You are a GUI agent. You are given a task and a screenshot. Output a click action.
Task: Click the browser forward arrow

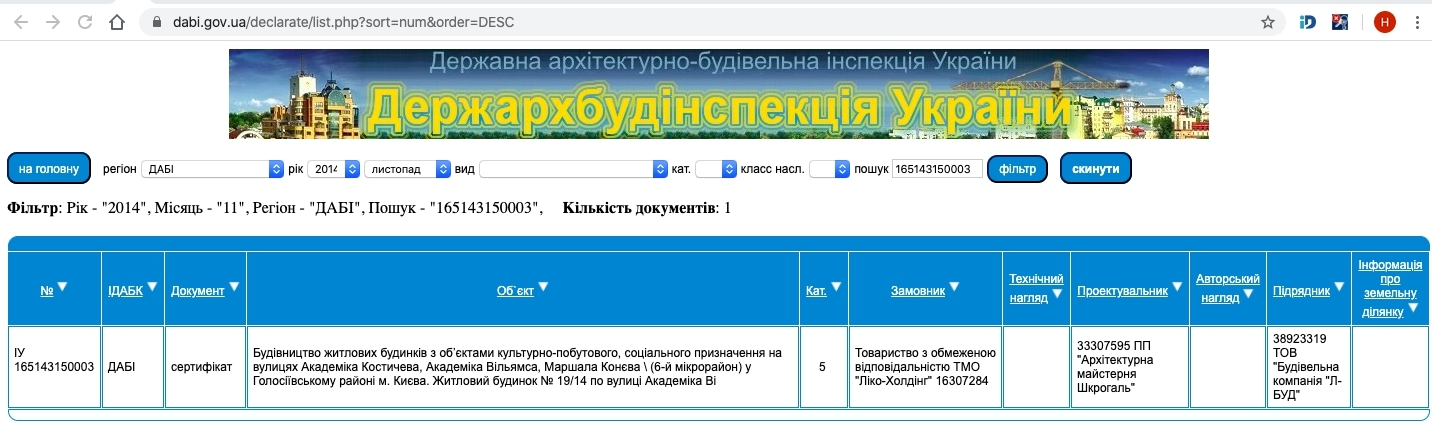53,21
